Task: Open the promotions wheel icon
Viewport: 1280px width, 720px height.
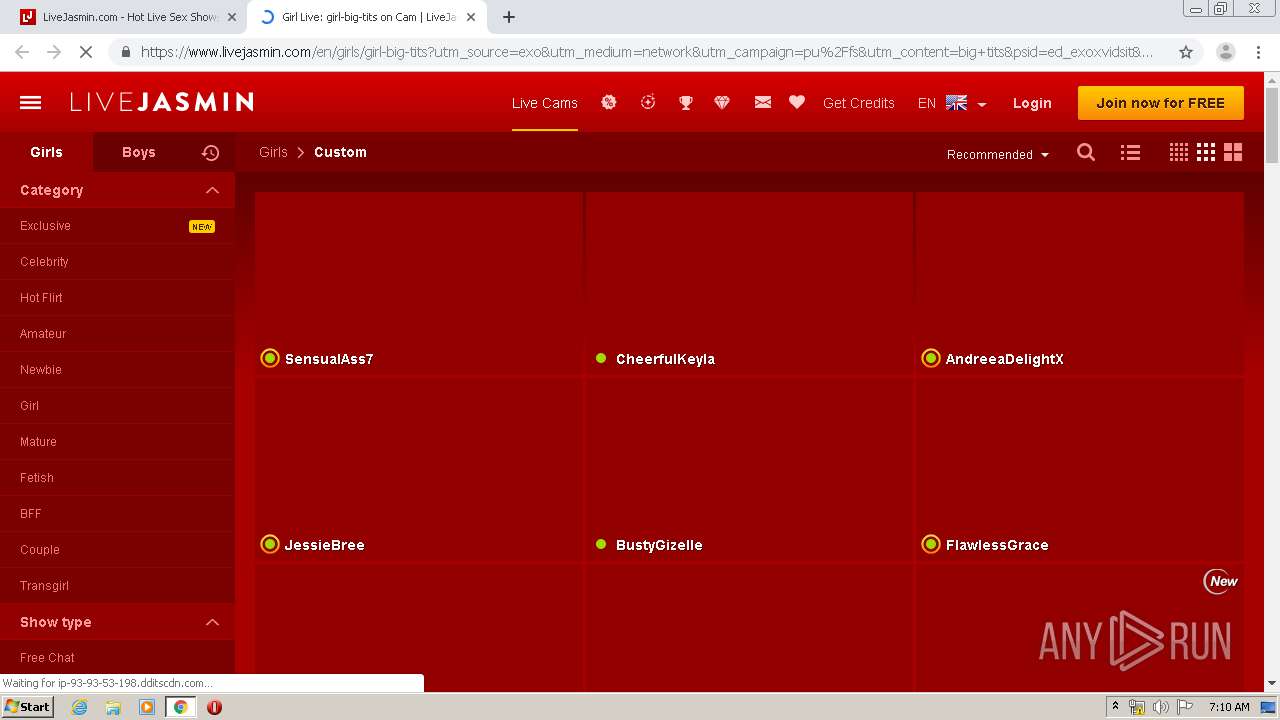Action: 648,102
